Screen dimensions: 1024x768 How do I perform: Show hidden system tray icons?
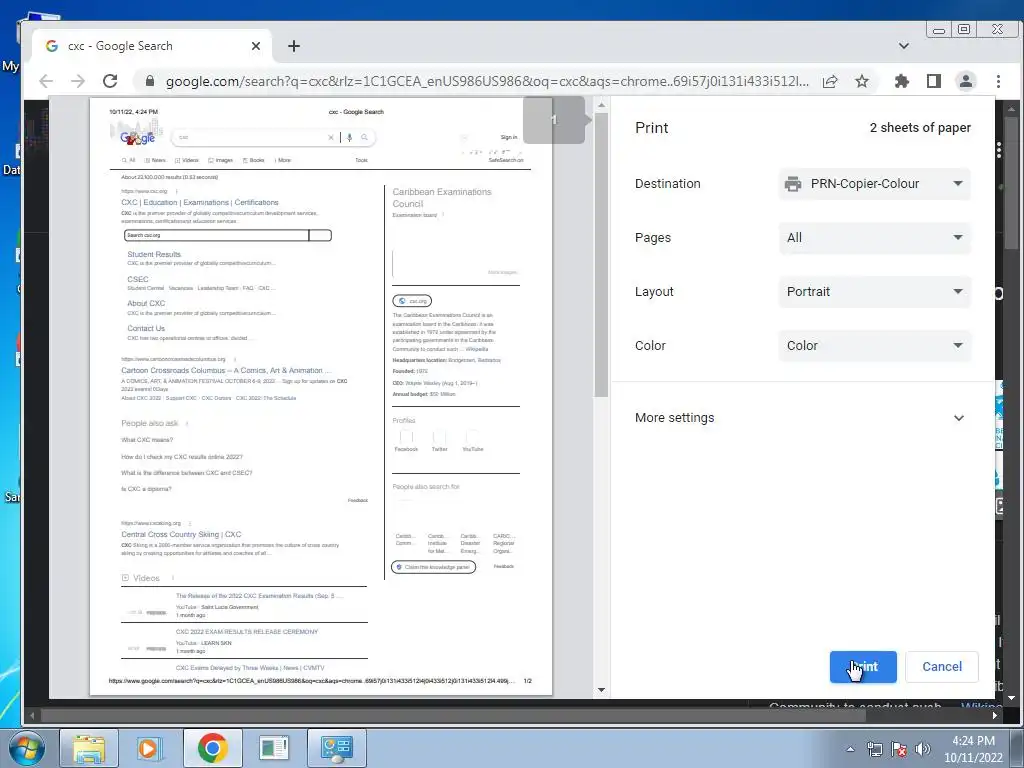pyautogui.click(x=850, y=750)
